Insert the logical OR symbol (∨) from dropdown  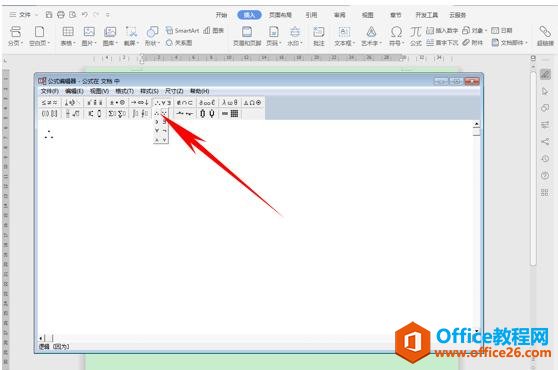pos(164,140)
